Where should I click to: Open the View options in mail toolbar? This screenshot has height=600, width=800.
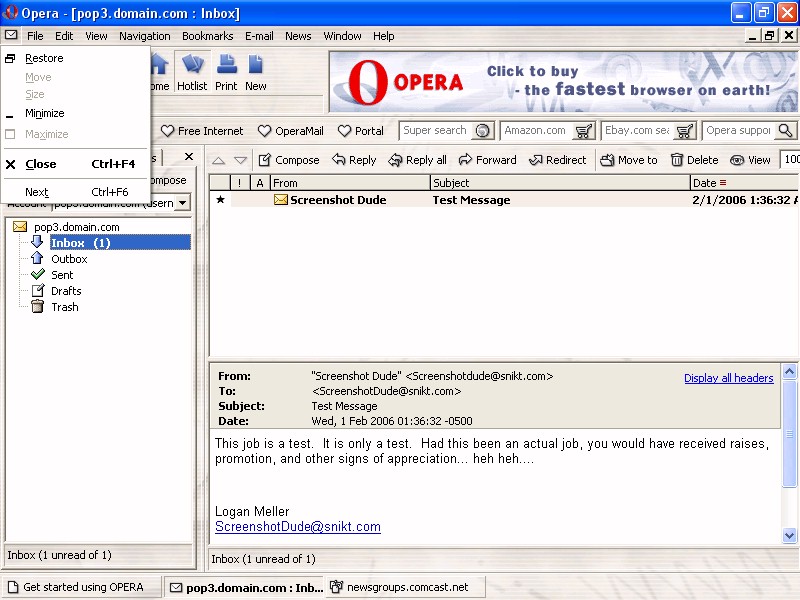tap(750, 160)
